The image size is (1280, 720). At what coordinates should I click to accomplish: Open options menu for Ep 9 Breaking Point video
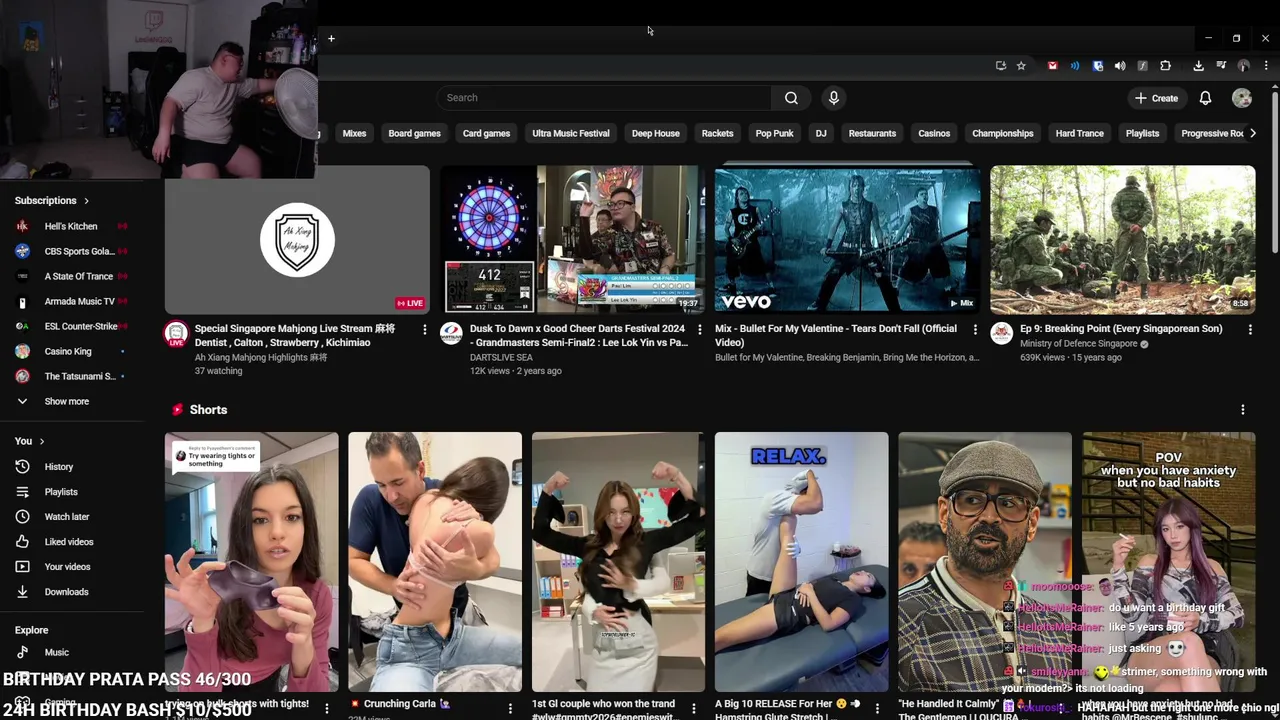[1250, 329]
